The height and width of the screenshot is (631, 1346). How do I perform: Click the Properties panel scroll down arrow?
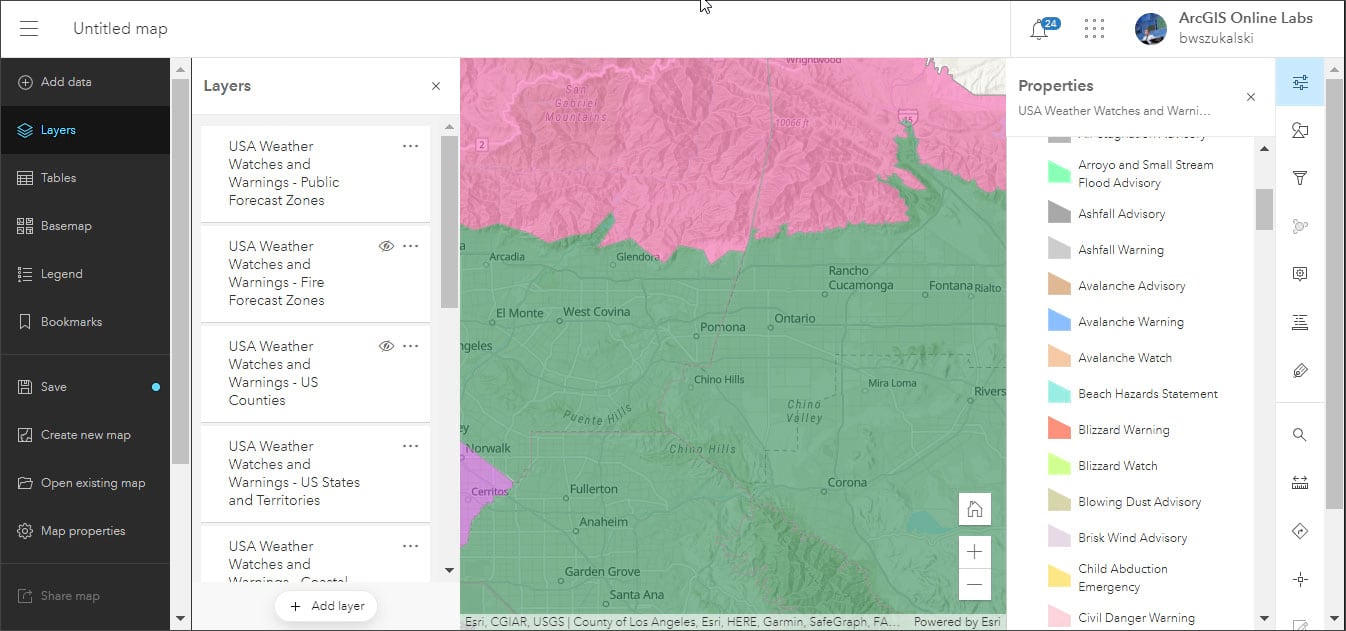tap(1264, 618)
